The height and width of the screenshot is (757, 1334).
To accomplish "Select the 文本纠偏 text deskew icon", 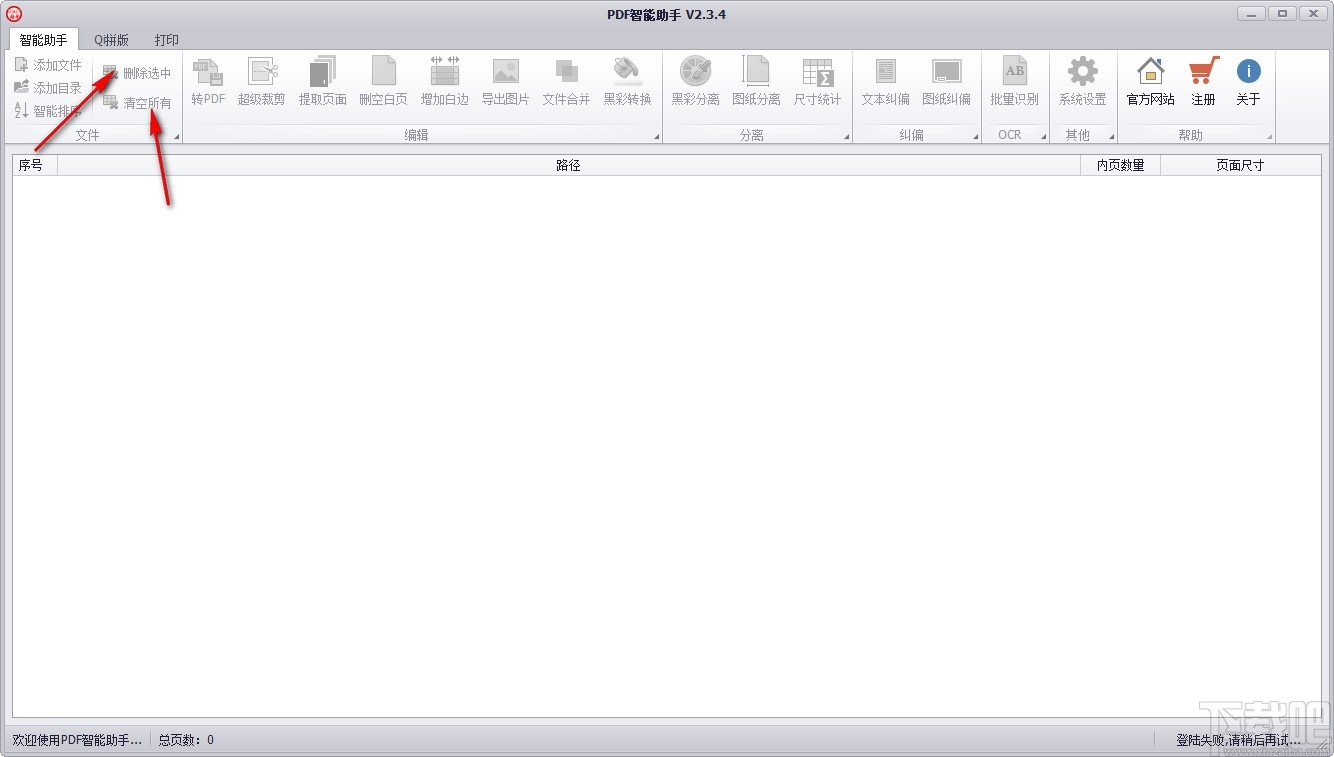I will 885,82.
